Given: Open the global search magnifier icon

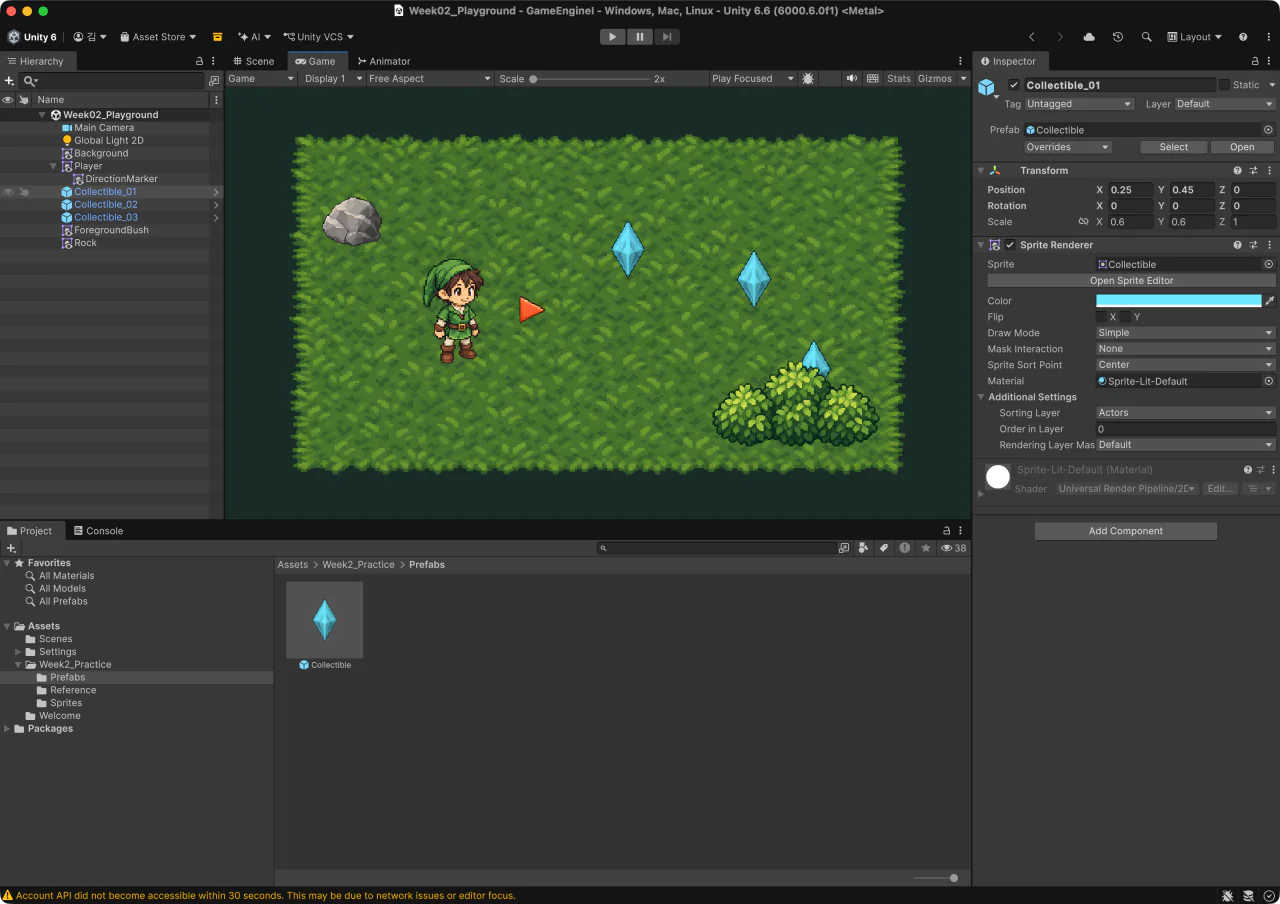Looking at the screenshot, I should coord(1146,37).
